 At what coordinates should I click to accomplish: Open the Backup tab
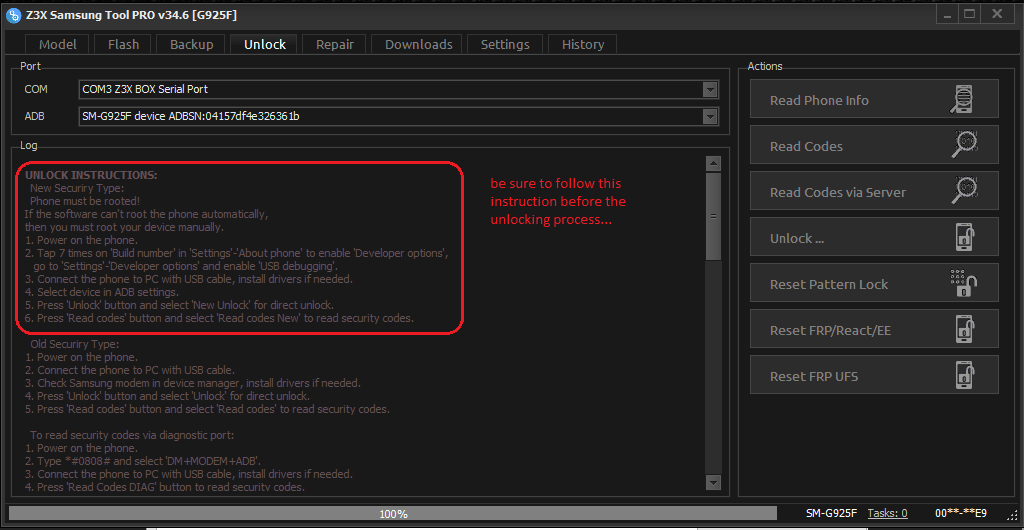pos(191,44)
